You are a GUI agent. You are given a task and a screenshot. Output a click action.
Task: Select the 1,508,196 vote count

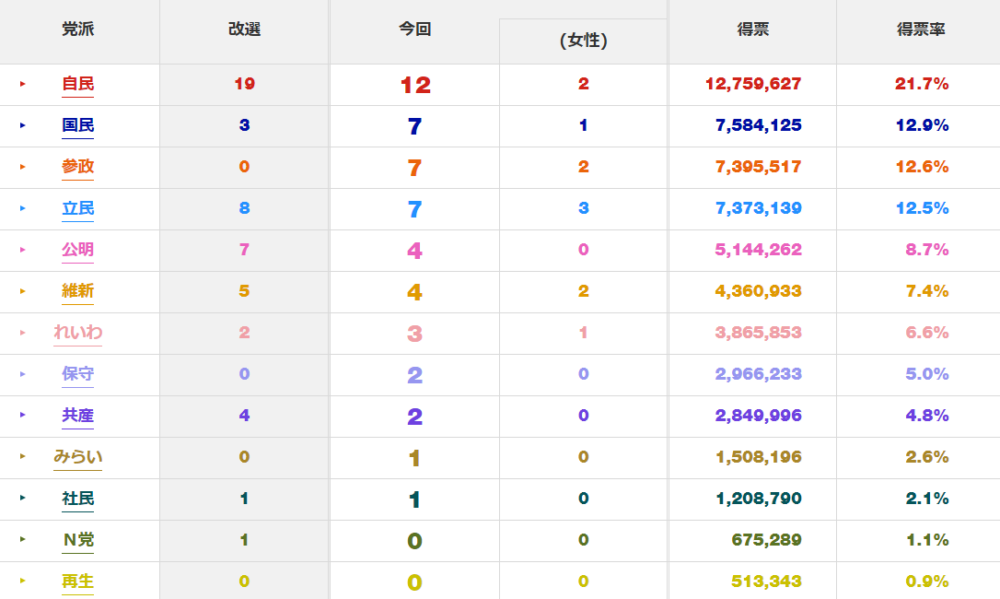click(x=758, y=457)
